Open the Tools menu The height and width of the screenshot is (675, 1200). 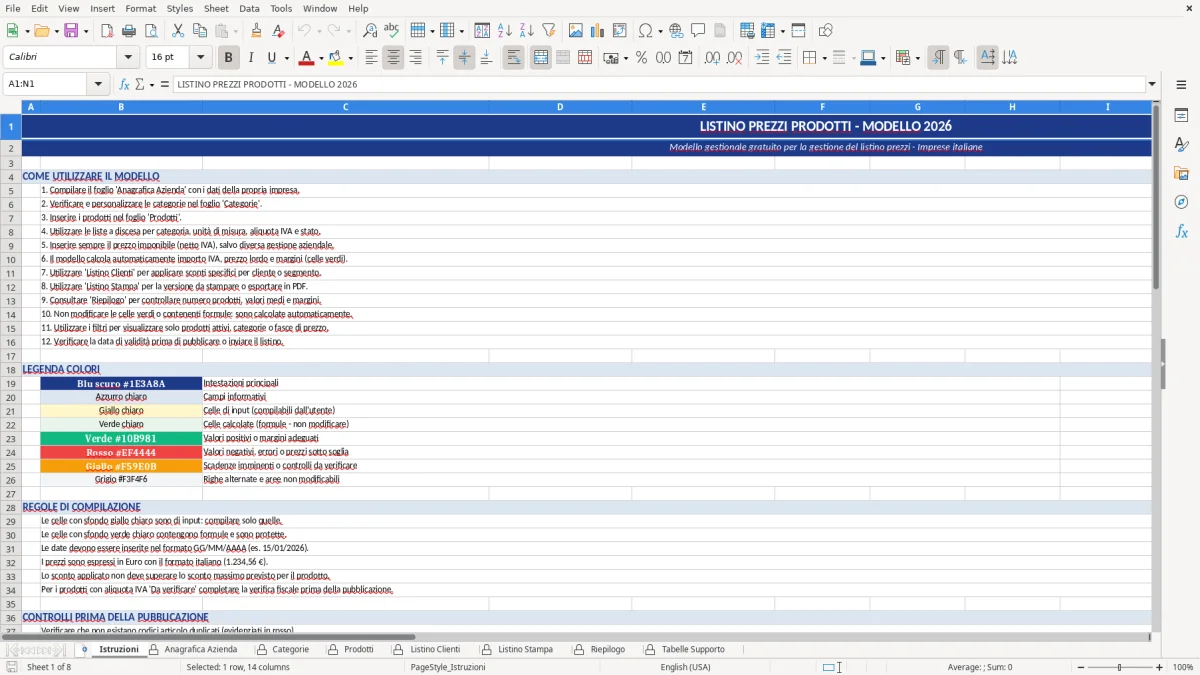(x=281, y=8)
